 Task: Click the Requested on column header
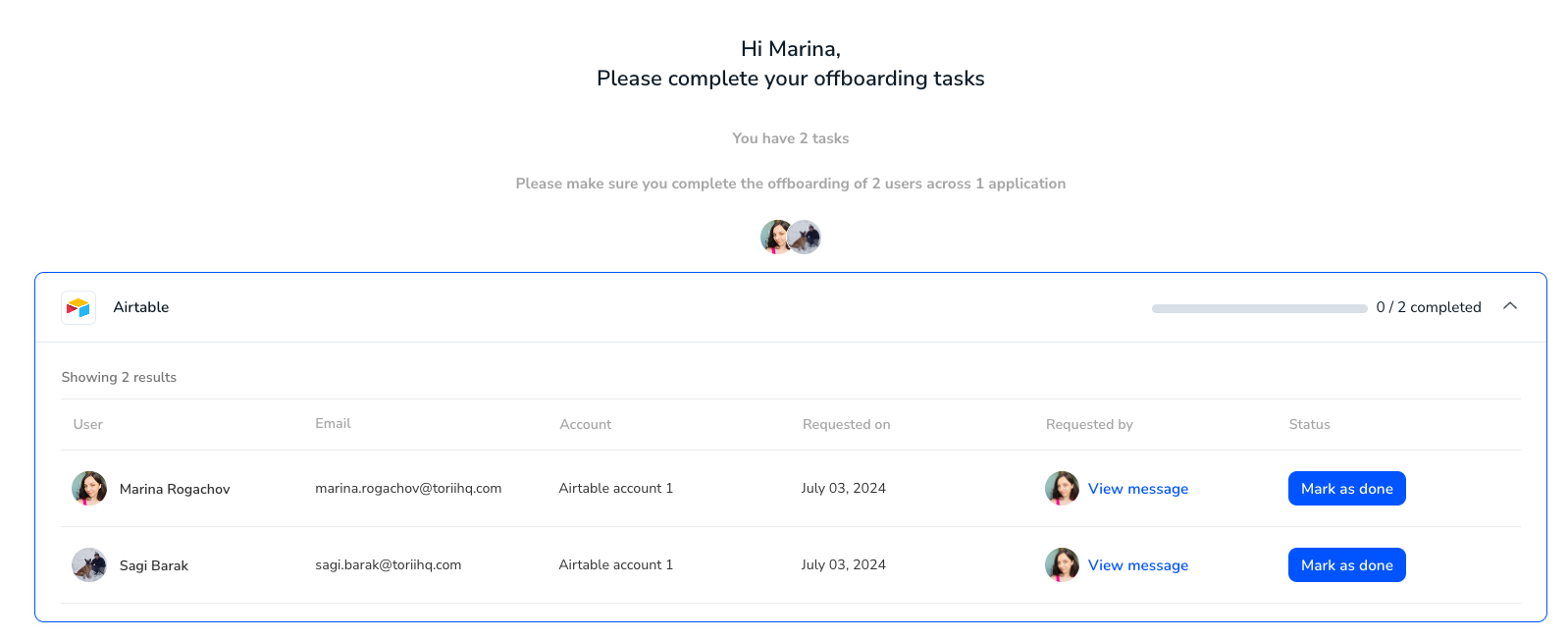[x=847, y=424]
